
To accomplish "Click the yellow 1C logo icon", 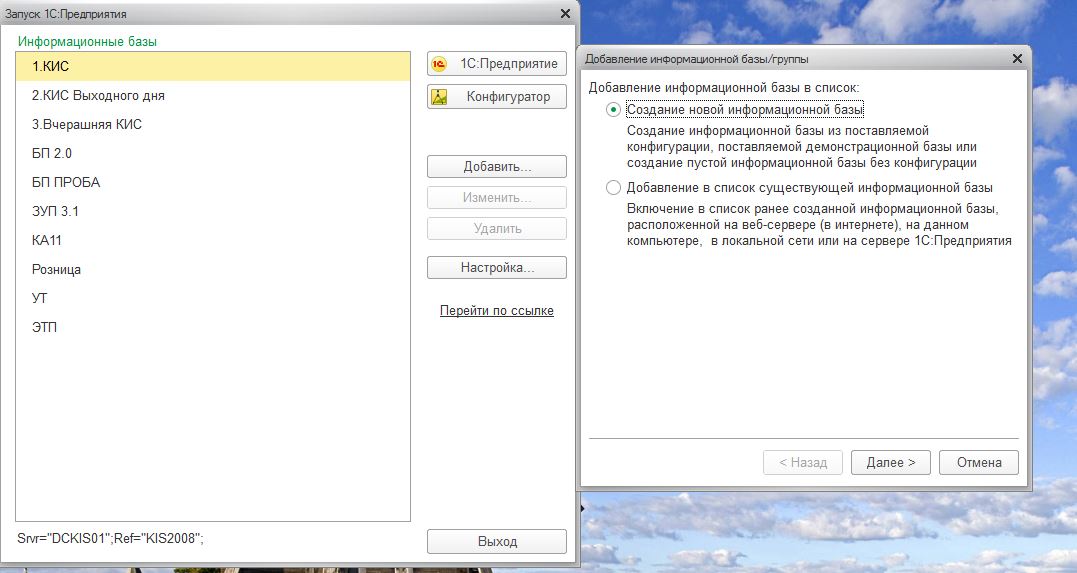I will [x=439, y=64].
